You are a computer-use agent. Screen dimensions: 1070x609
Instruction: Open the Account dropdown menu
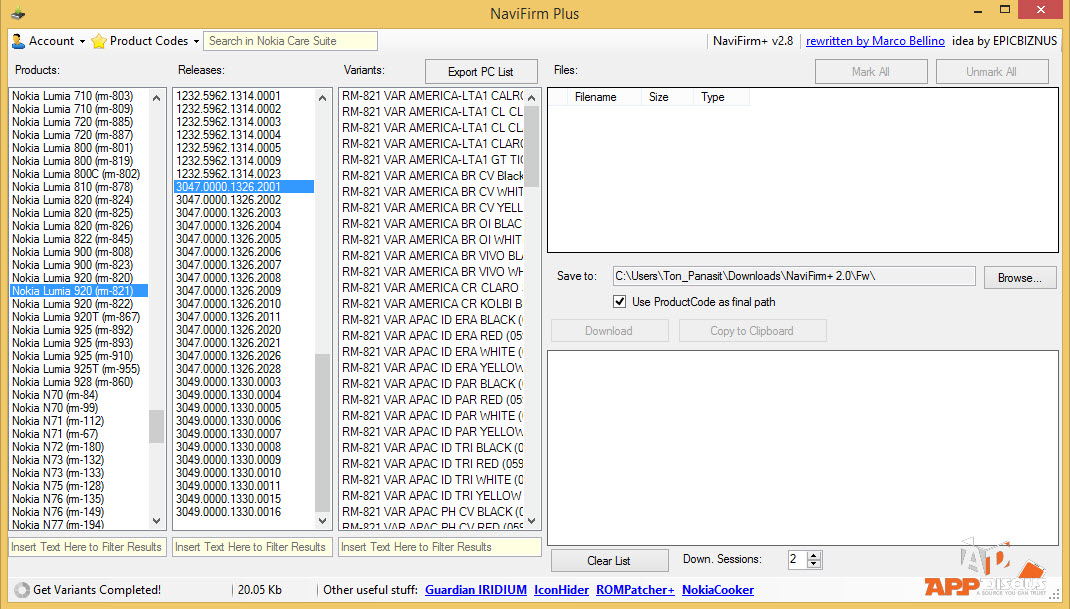[x=48, y=41]
